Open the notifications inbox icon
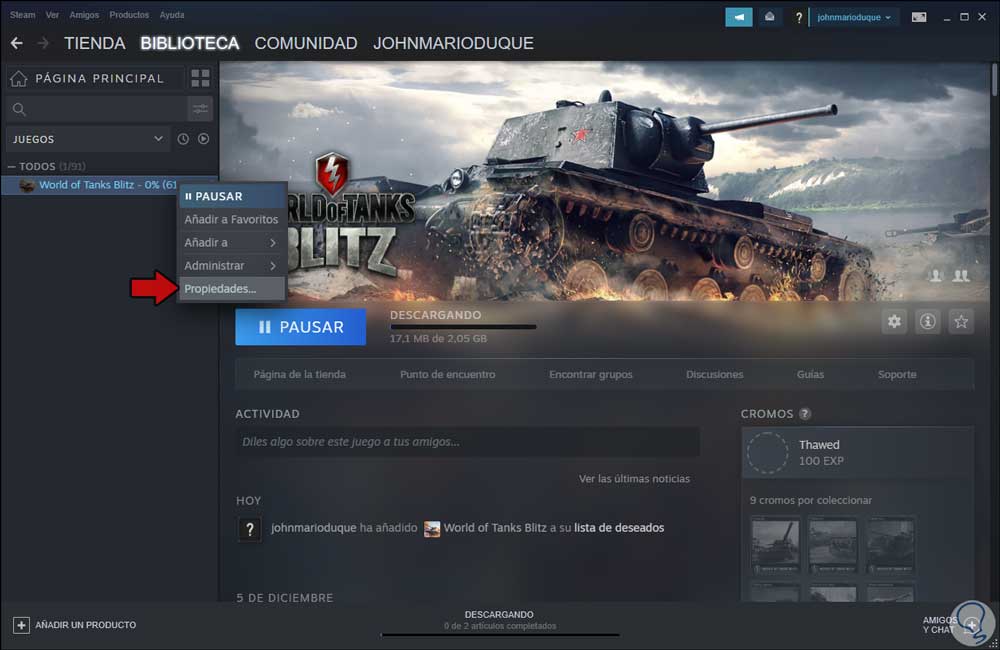The width and height of the screenshot is (1000, 650). pyautogui.click(x=769, y=17)
